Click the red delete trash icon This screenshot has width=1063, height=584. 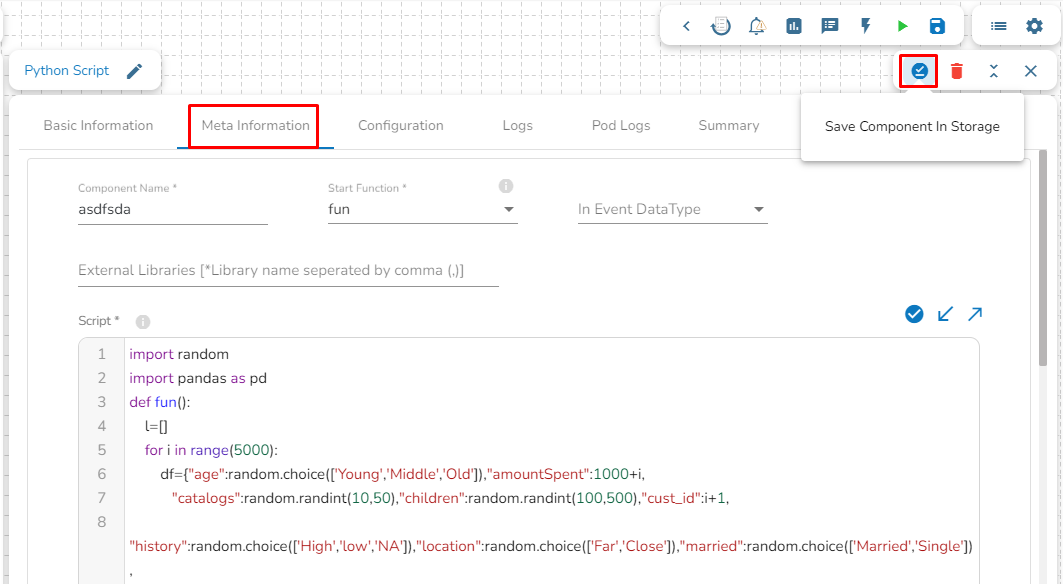tap(957, 71)
